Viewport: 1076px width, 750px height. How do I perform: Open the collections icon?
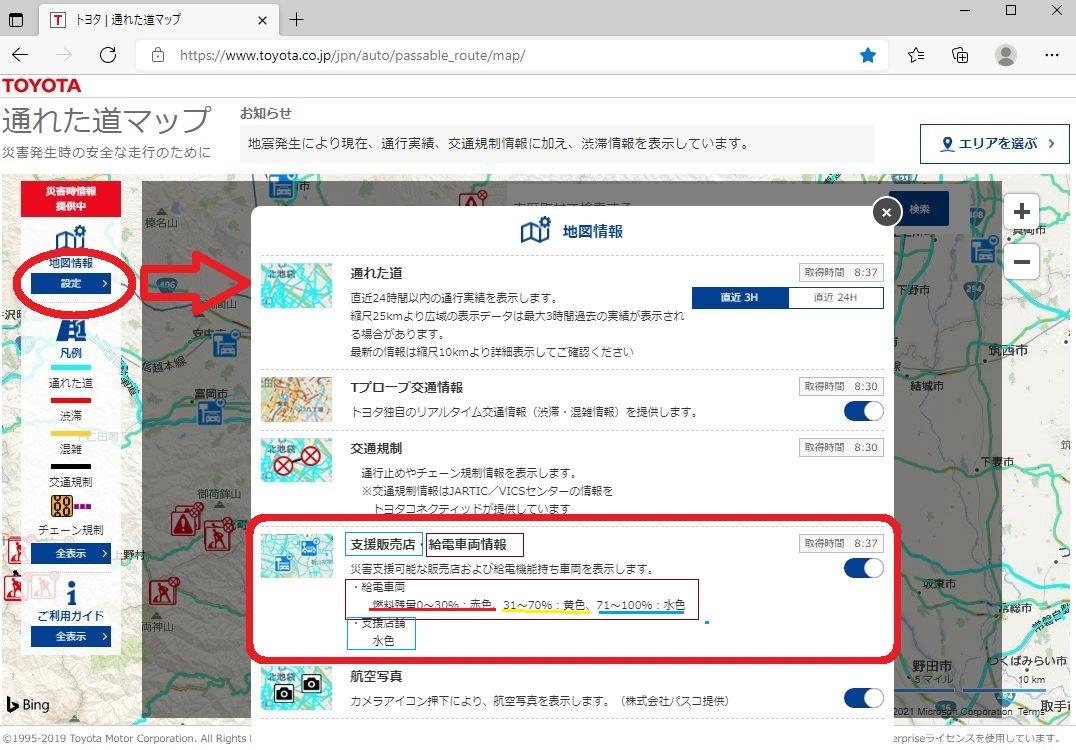click(960, 55)
